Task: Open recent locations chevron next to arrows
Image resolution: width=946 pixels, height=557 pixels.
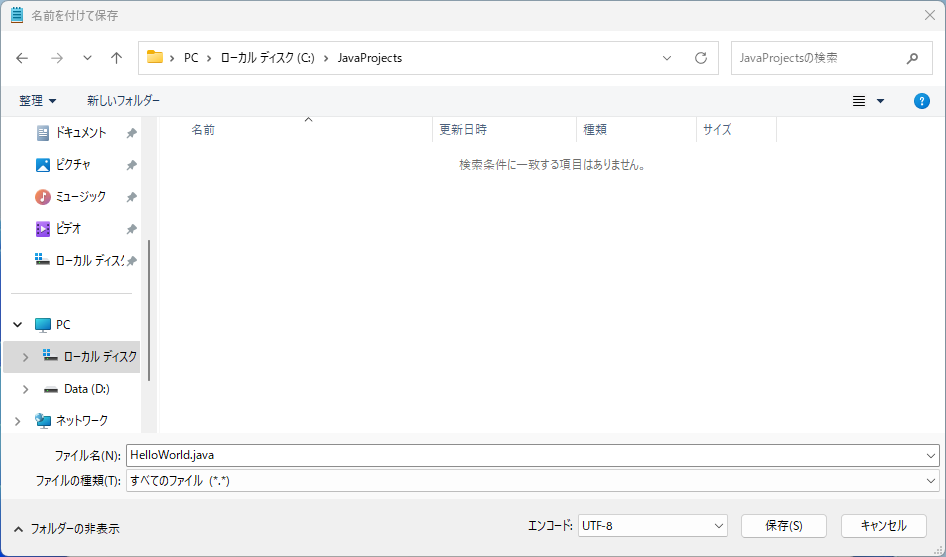Action: tap(87, 58)
